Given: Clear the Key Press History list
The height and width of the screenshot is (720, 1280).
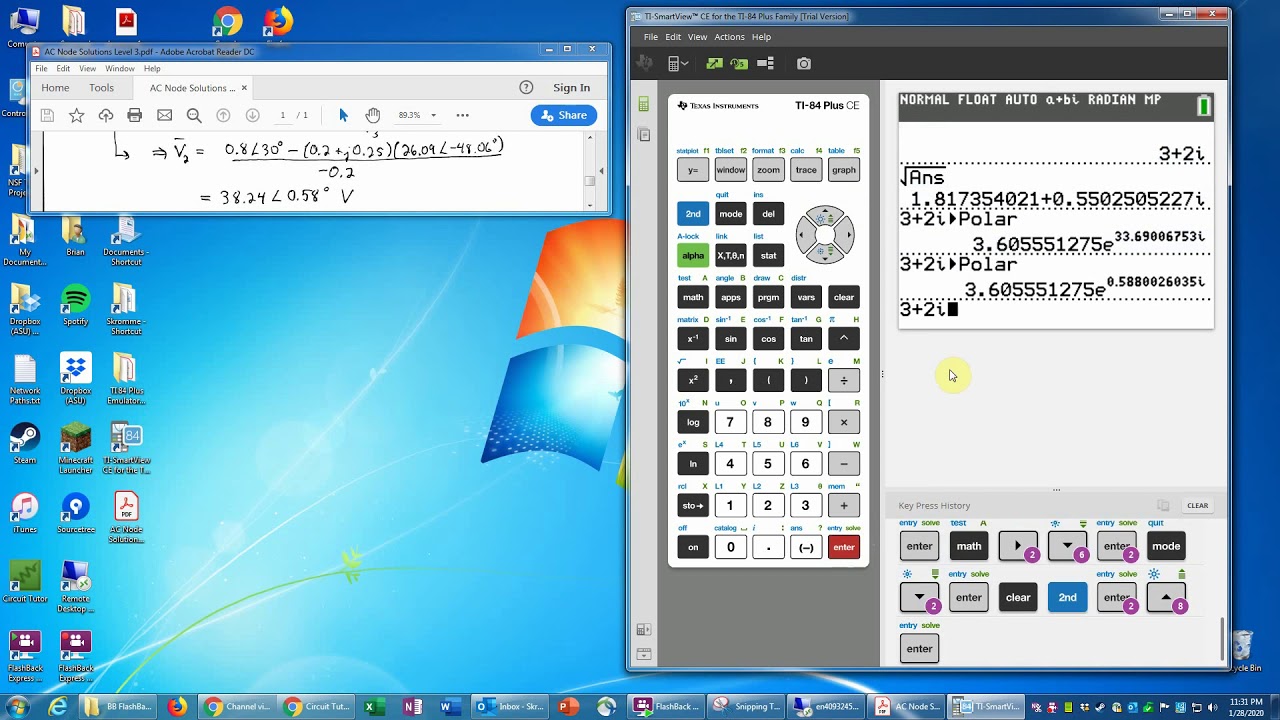Looking at the screenshot, I should pos(1197,505).
